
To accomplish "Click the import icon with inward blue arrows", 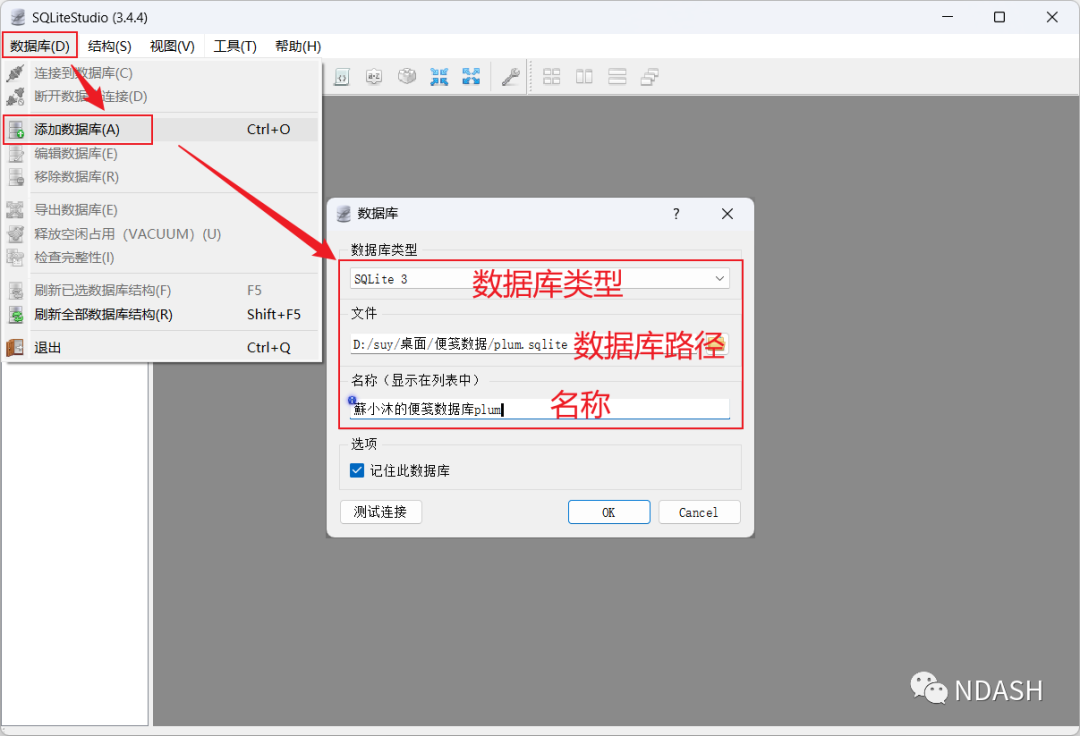I will tap(439, 76).
